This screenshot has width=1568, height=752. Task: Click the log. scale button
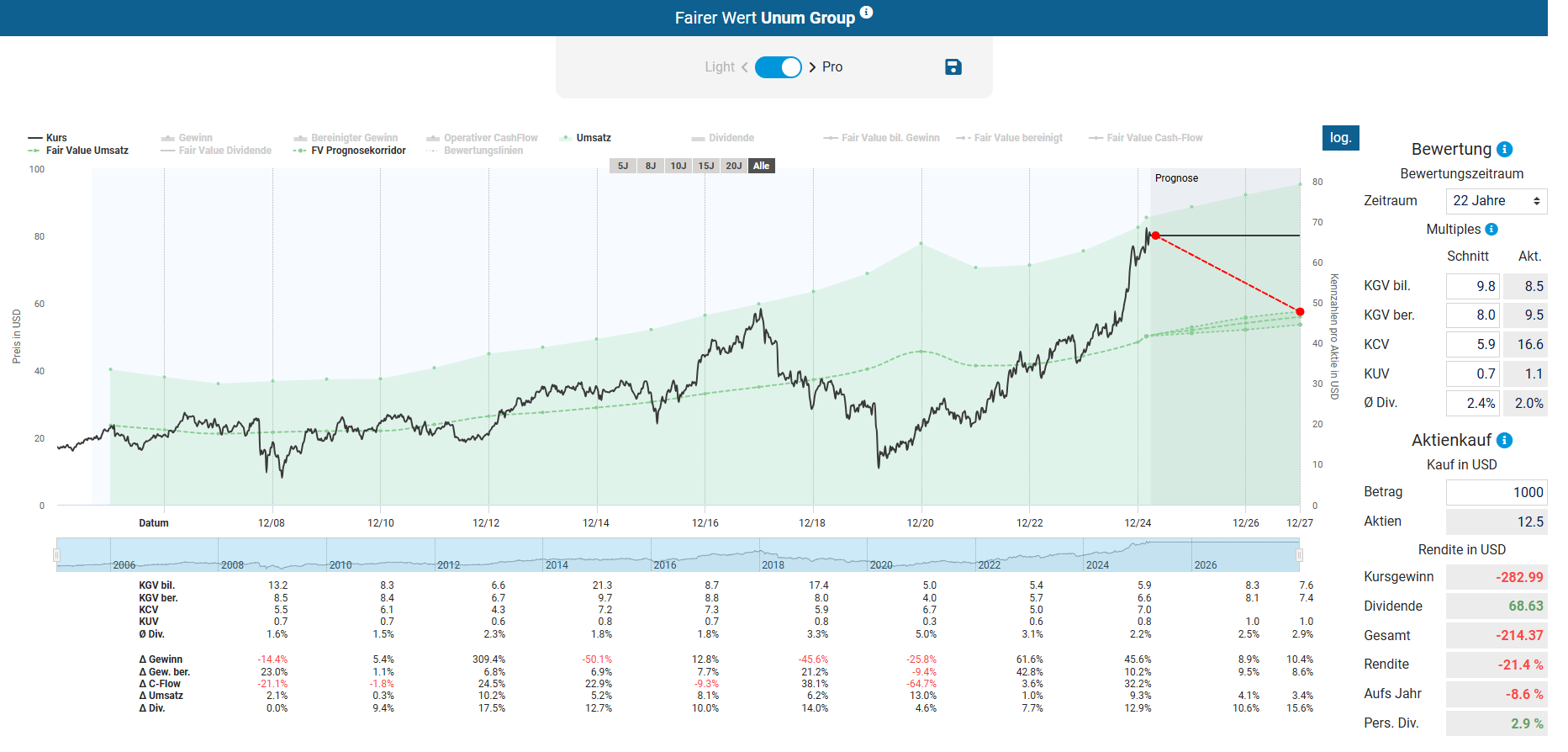[x=1340, y=138]
